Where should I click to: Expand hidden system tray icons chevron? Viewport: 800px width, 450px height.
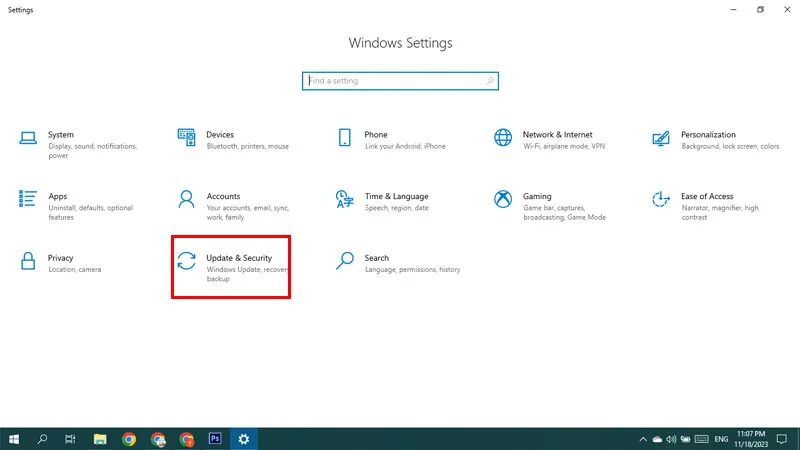point(643,439)
